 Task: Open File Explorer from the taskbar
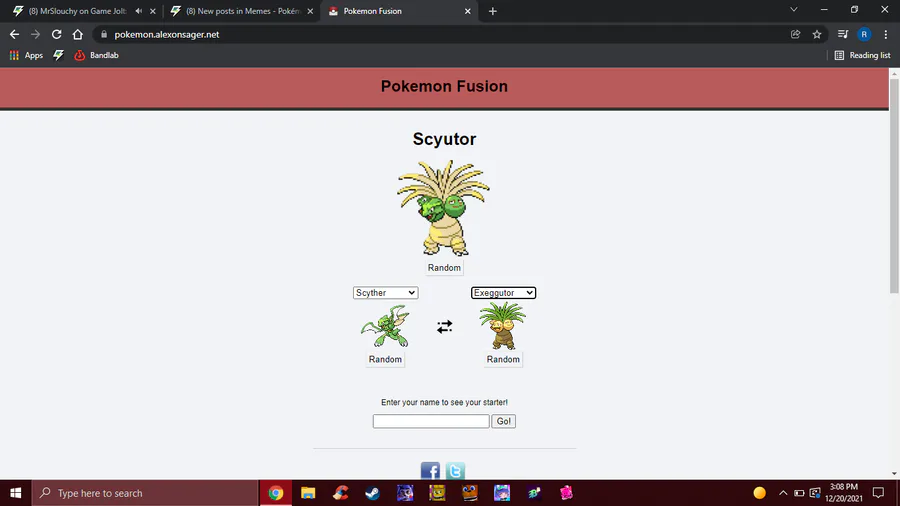click(x=308, y=493)
